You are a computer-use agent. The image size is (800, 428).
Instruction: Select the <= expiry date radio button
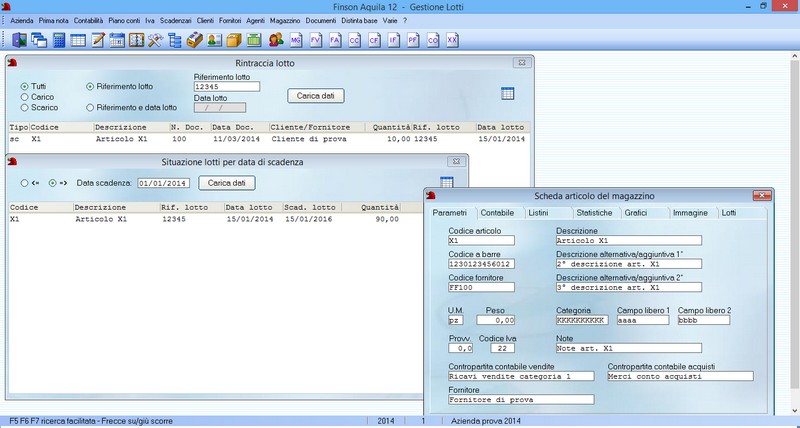(x=24, y=183)
